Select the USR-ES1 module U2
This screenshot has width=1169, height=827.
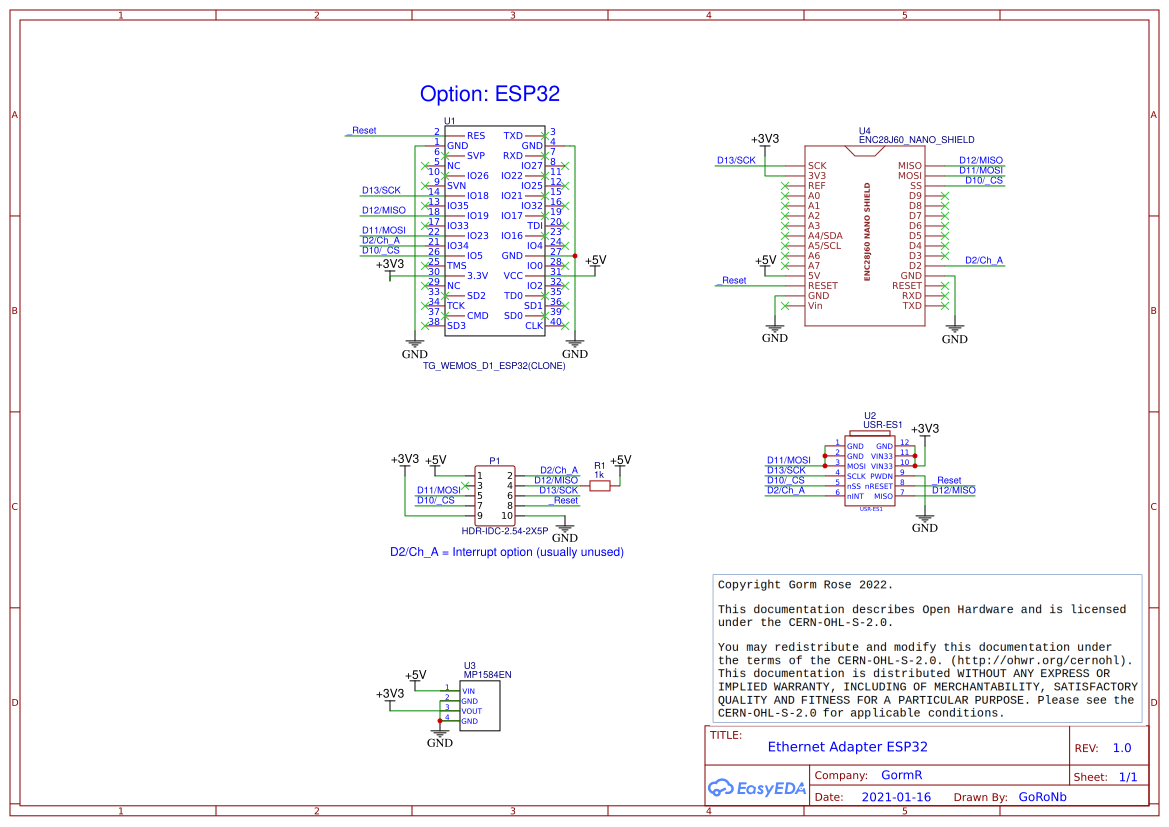(870, 470)
